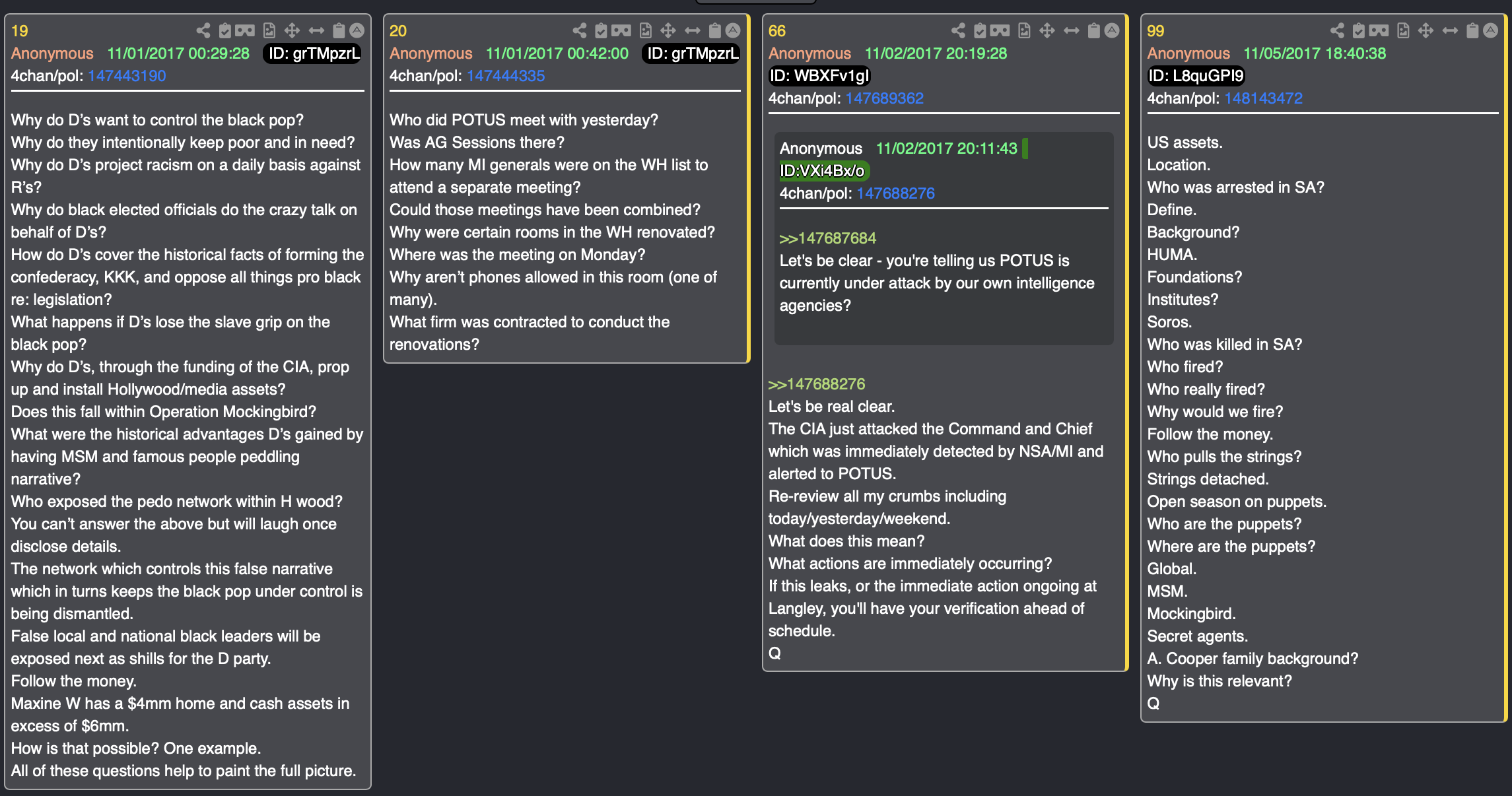
Task: Click the share icon on post 19
Action: point(203,30)
